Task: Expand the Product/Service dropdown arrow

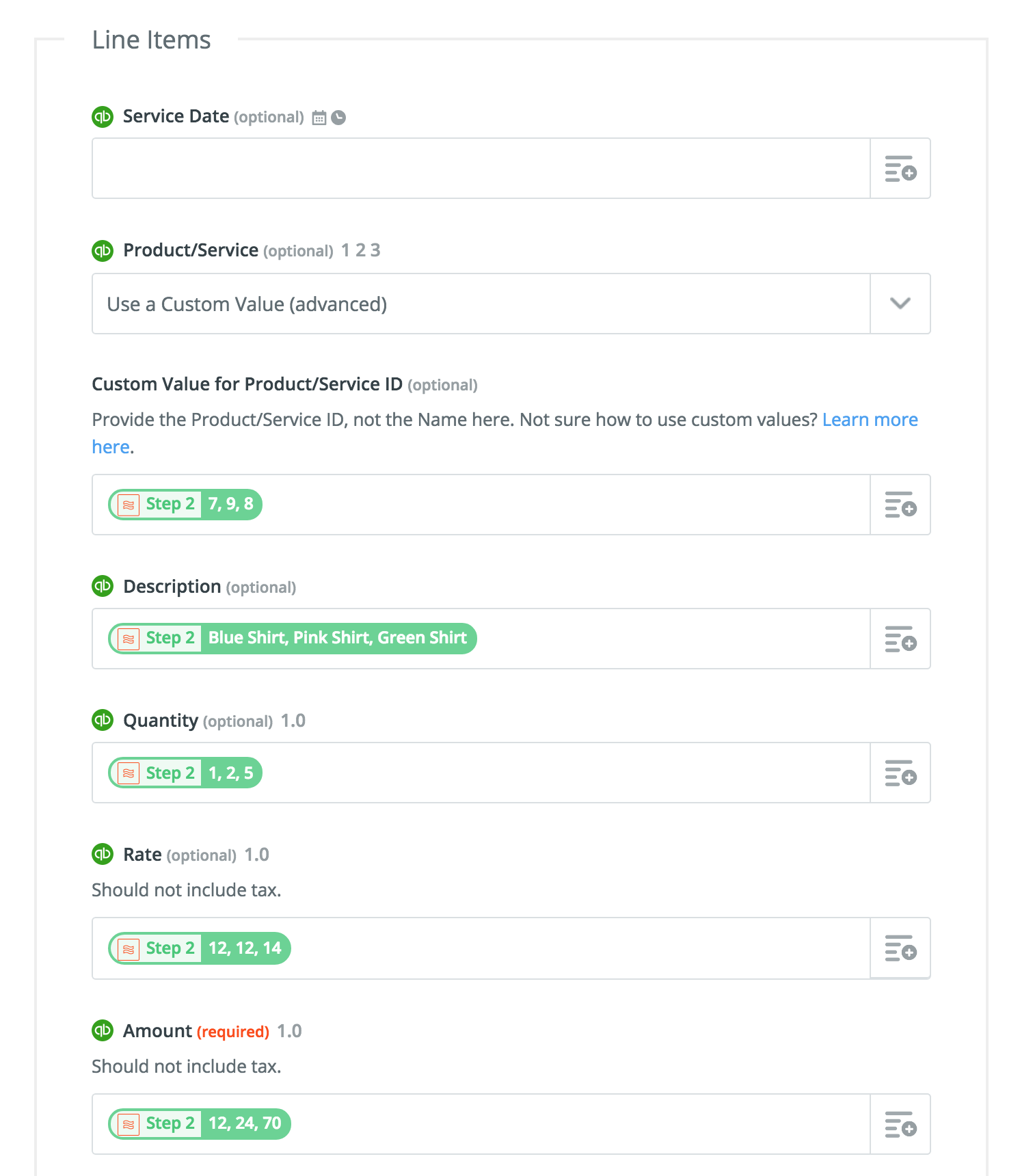Action: 900,304
